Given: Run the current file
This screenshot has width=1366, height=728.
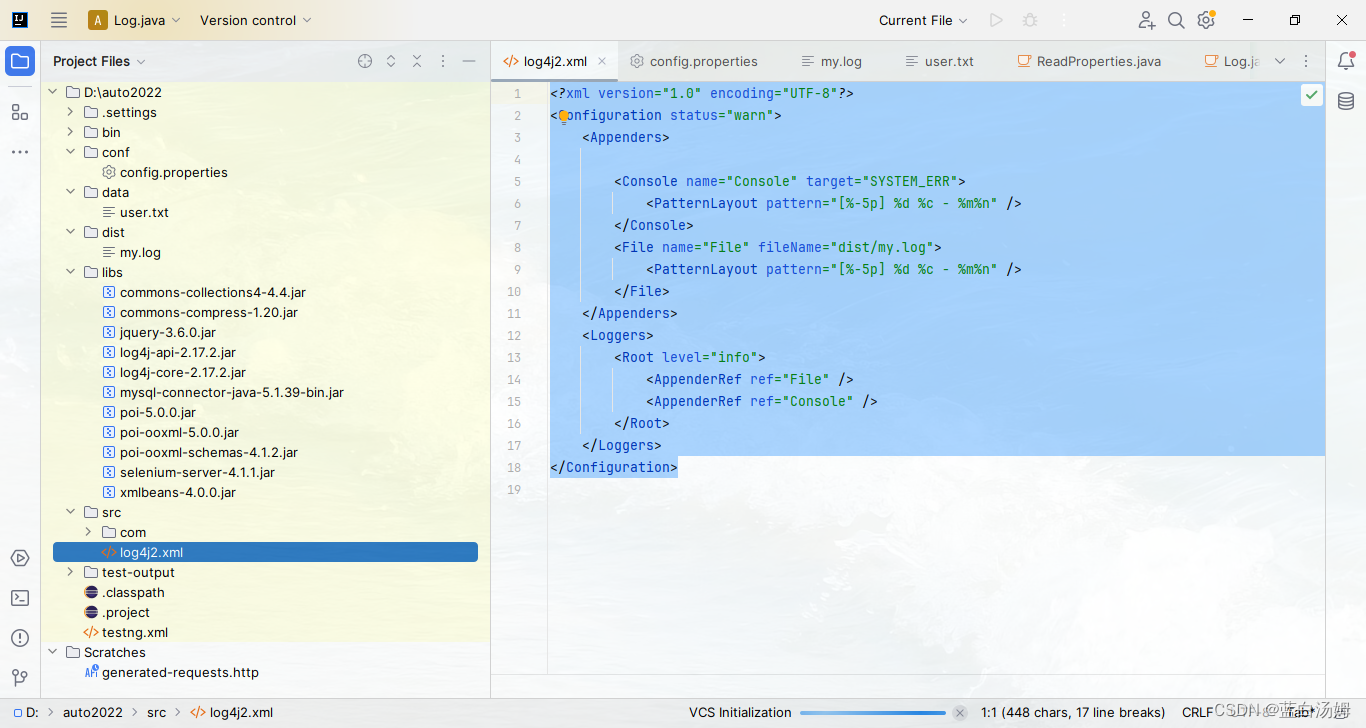Looking at the screenshot, I should click(x=996, y=20).
